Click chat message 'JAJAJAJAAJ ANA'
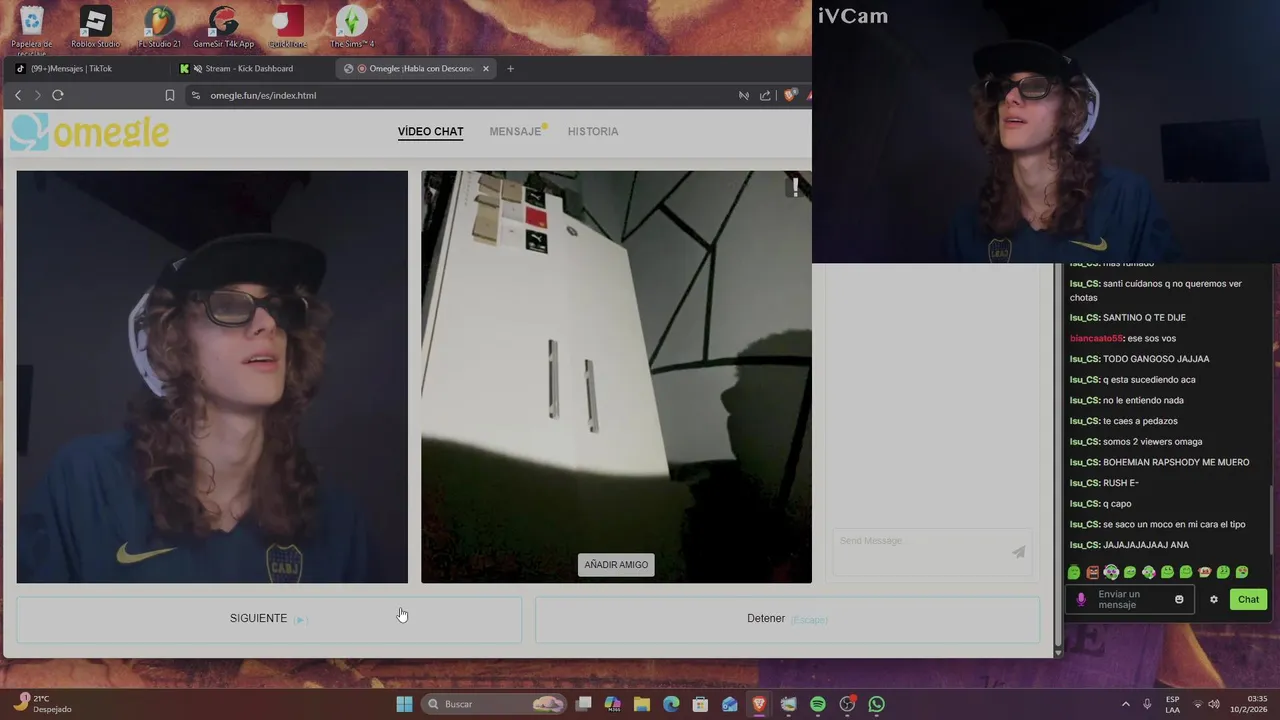This screenshot has width=1280, height=720. (x=1146, y=545)
